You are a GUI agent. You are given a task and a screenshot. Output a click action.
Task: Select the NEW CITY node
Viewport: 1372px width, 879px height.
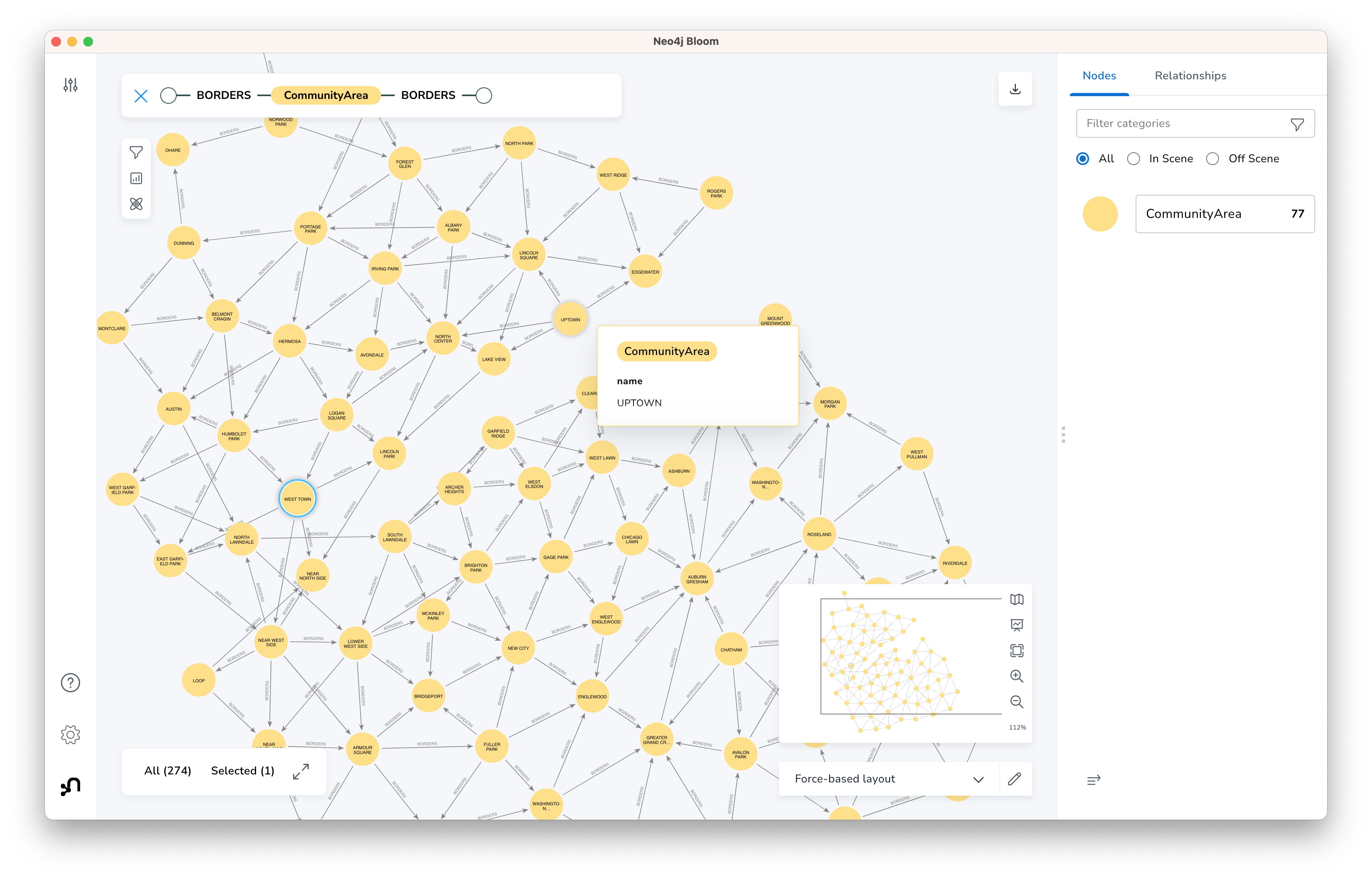518,648
